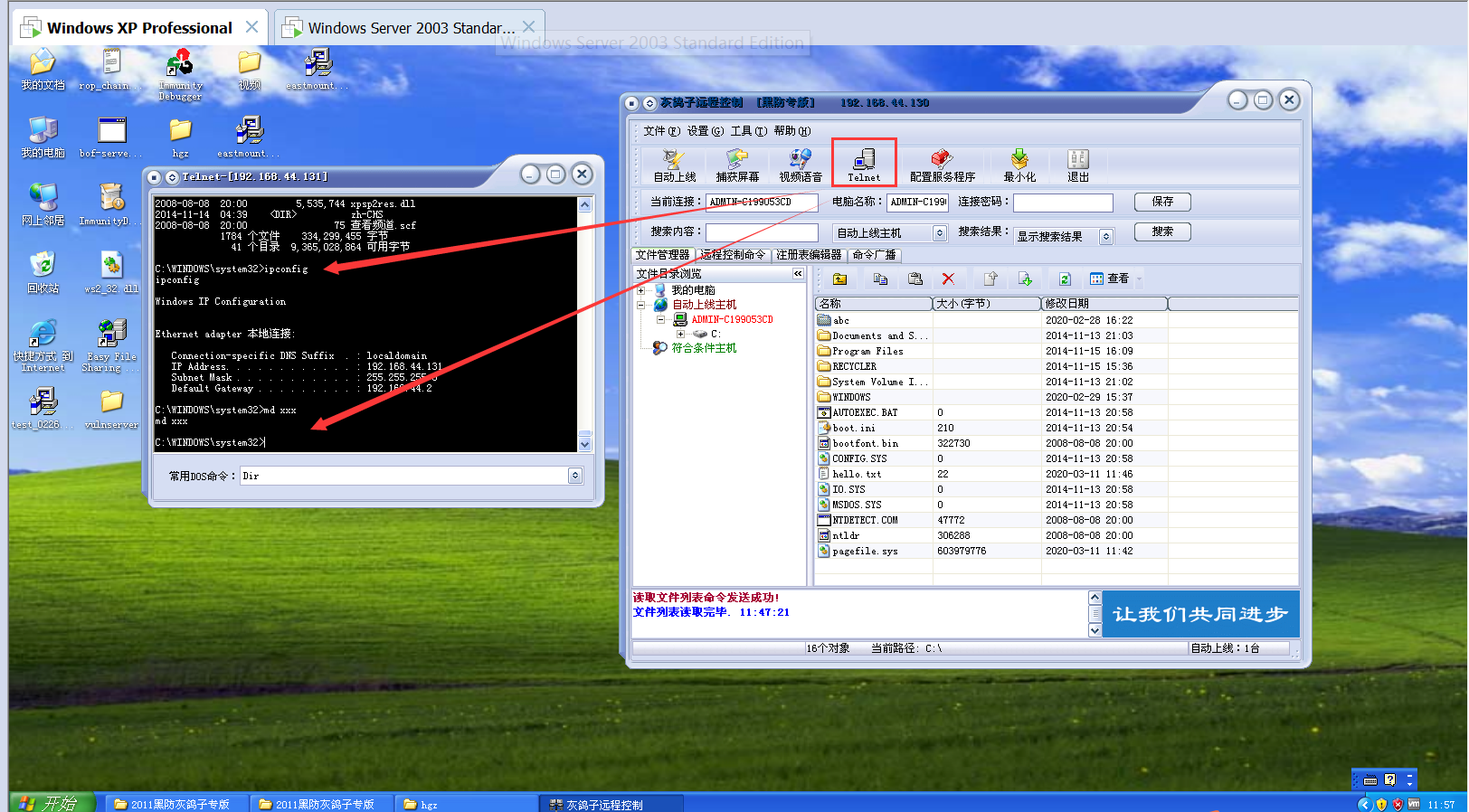Image resolution: width=1469 pixels, height=812 pixels.
Task: Open the 自动上线主机 search scope dropdown
Action: pyautogui.click(x=940, y=233)
